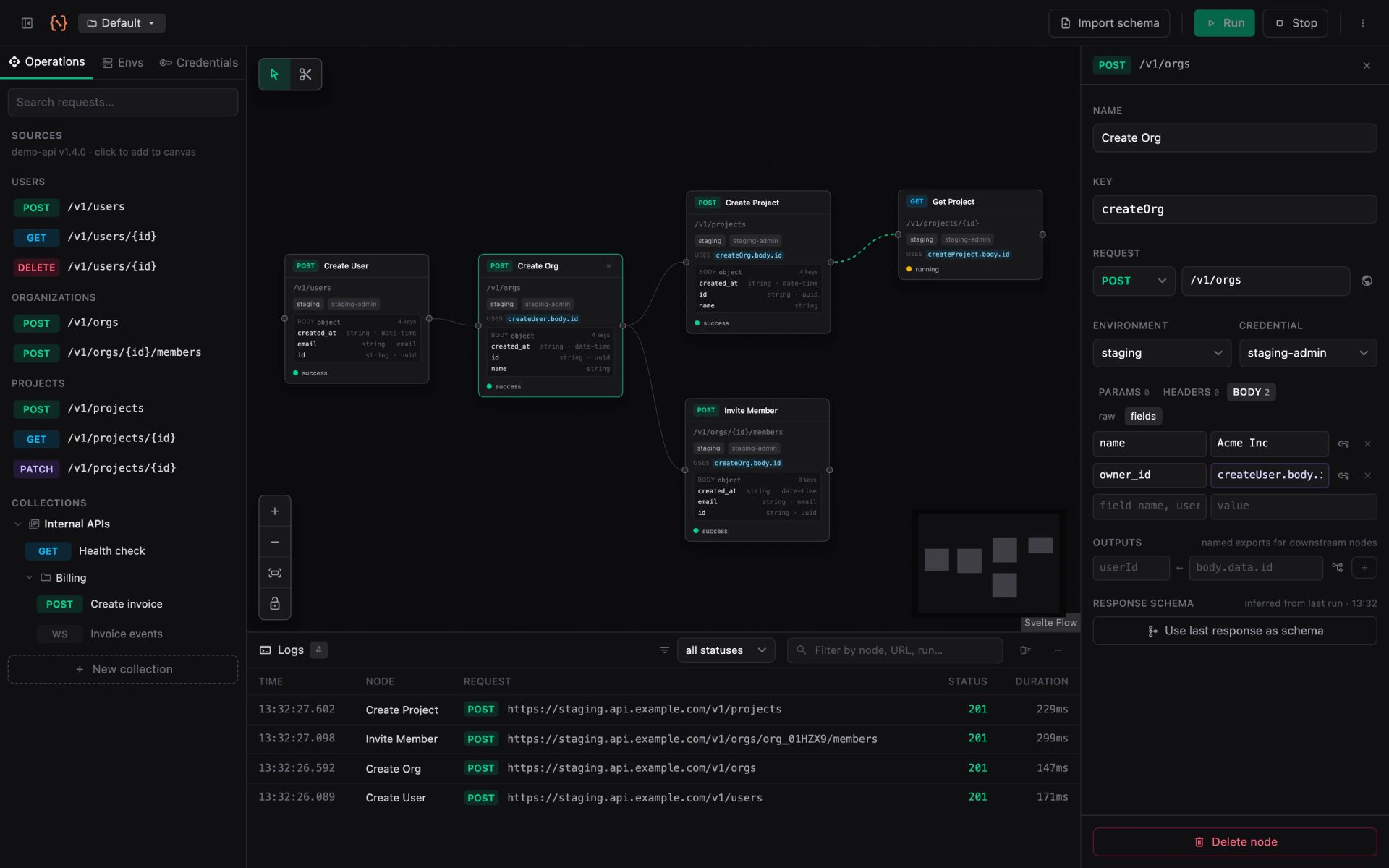Open the all statuses filter dropdown
Image resolution: width=1389 pixels, height=868 pixels.
coord(726,650)
